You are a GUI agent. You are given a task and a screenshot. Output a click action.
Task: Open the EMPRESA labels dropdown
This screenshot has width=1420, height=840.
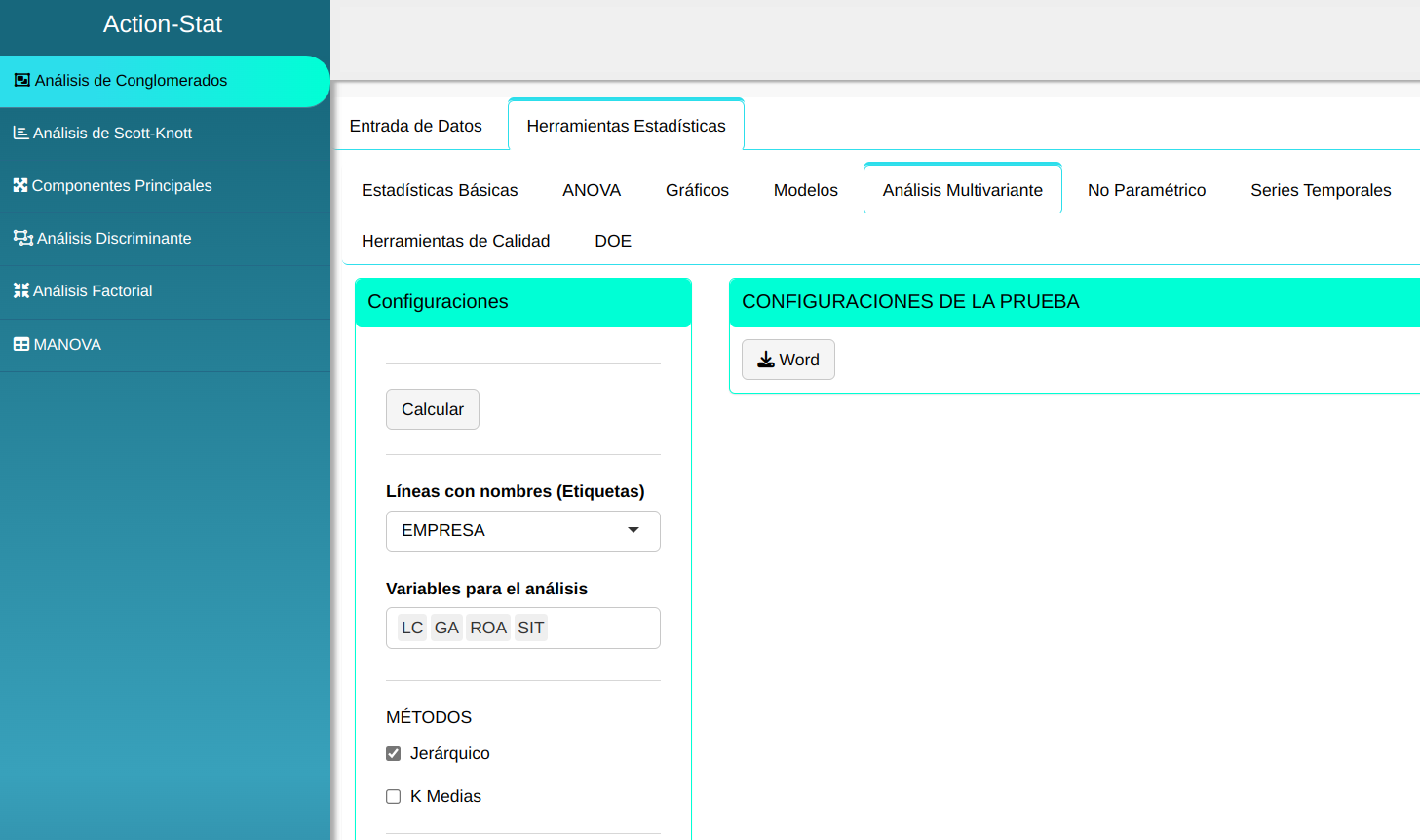[522, 531]
